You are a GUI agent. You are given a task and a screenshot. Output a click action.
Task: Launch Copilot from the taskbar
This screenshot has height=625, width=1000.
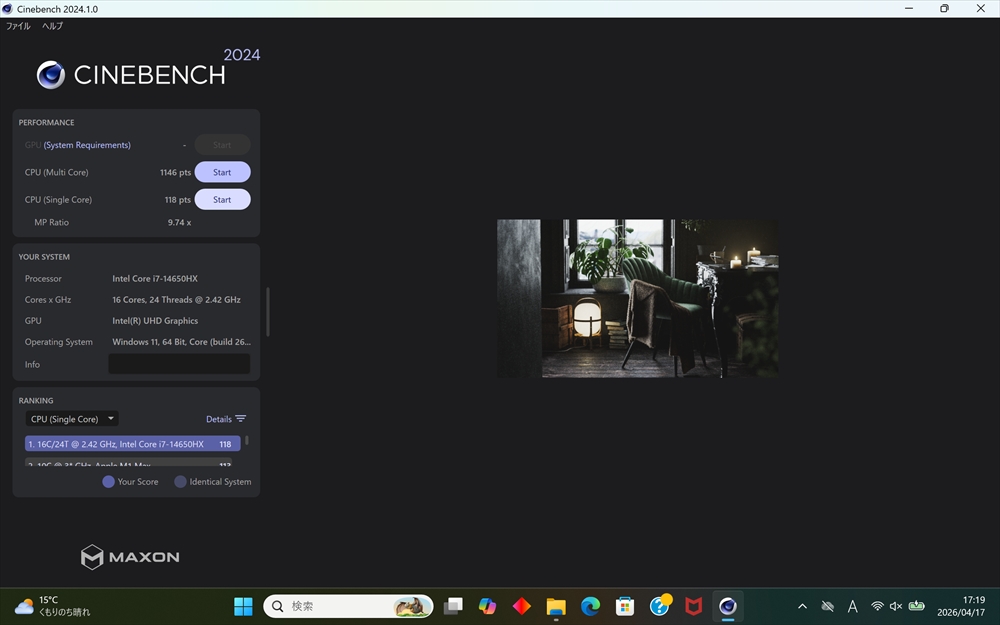(x=487, y=606)
